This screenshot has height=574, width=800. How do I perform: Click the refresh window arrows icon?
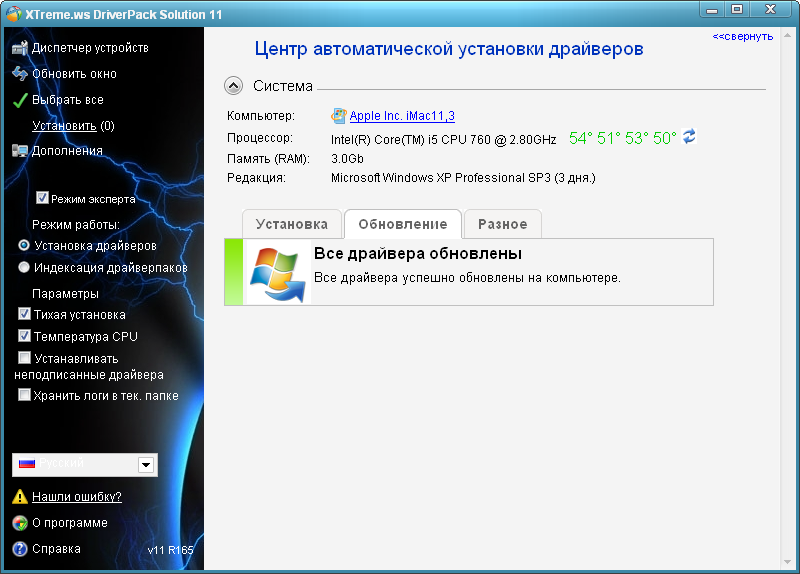(x=20, y=74)
